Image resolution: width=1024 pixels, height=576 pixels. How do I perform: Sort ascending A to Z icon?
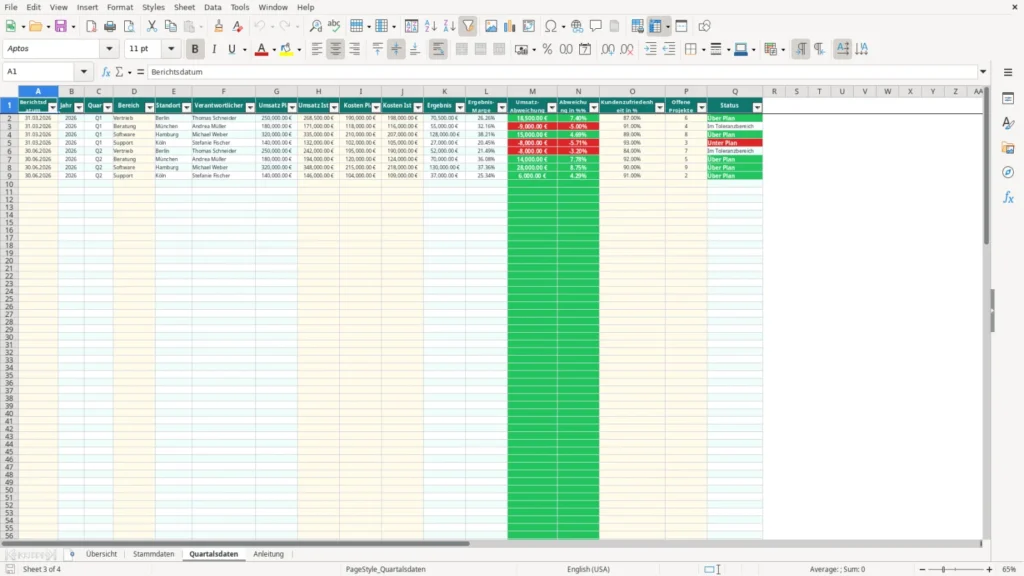coord(430,26)
